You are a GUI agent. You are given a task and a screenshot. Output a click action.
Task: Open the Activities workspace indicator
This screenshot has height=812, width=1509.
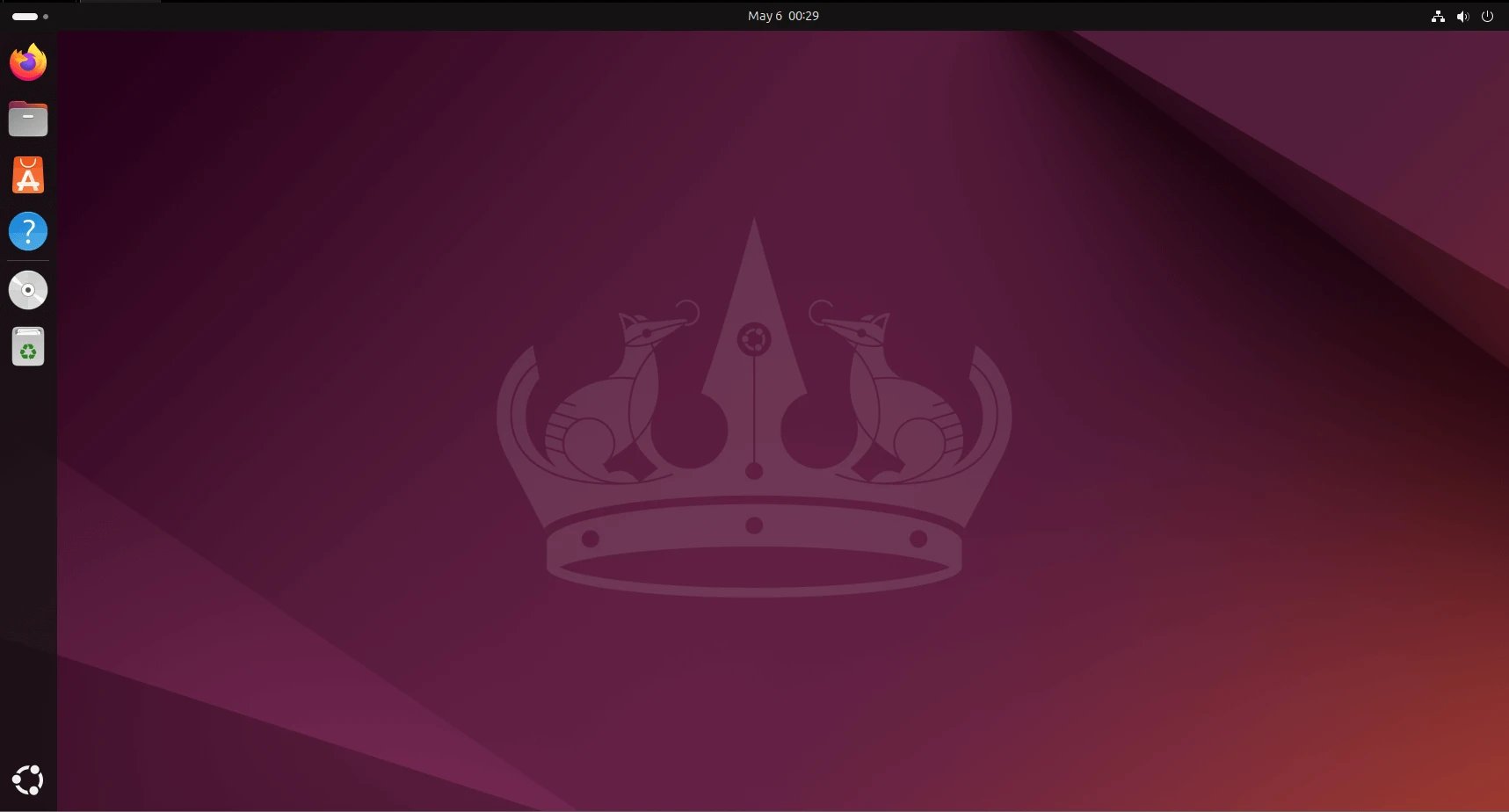coord(30,16)
